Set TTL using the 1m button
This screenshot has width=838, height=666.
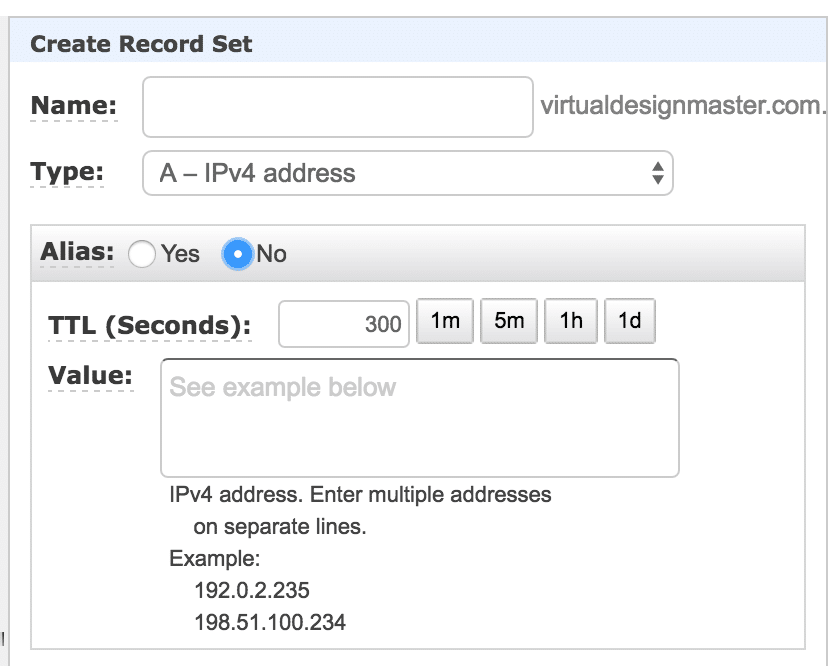click(445, 322)
